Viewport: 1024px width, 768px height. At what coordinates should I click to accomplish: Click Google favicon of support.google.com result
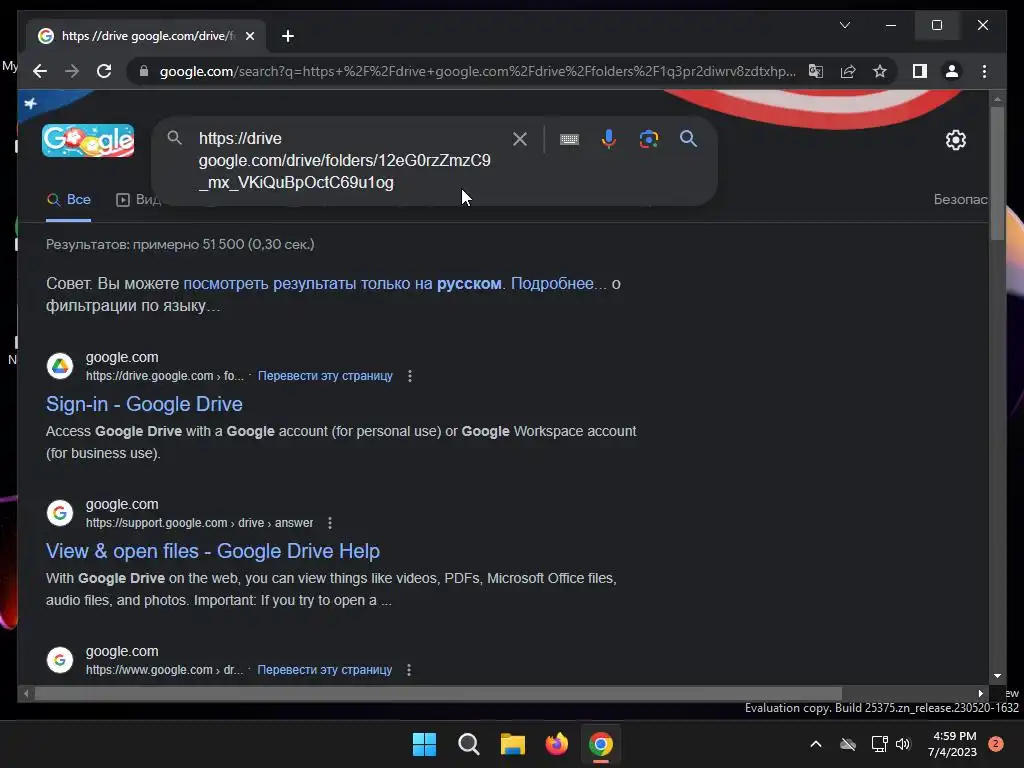coord(59,513)
